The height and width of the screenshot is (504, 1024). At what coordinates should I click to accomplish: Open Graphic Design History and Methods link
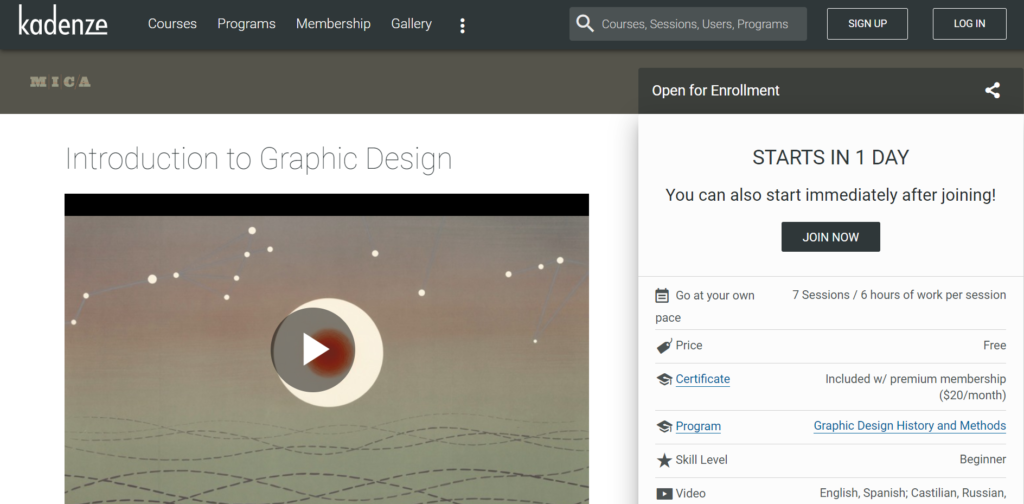tap(910, 426)
